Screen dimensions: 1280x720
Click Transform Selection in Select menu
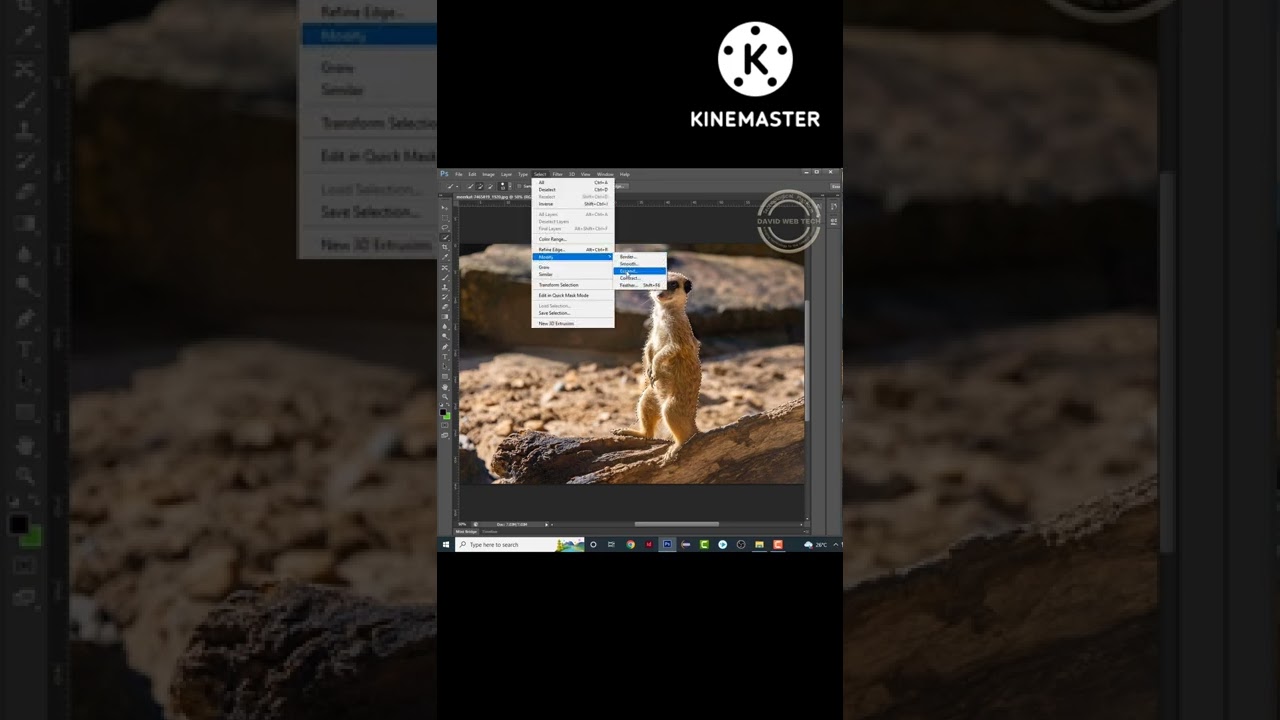coord(573,285)
